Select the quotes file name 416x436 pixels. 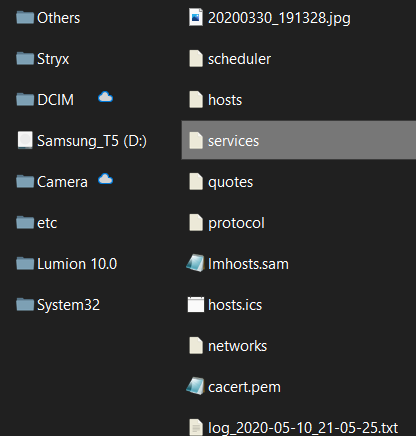(231, 183)
